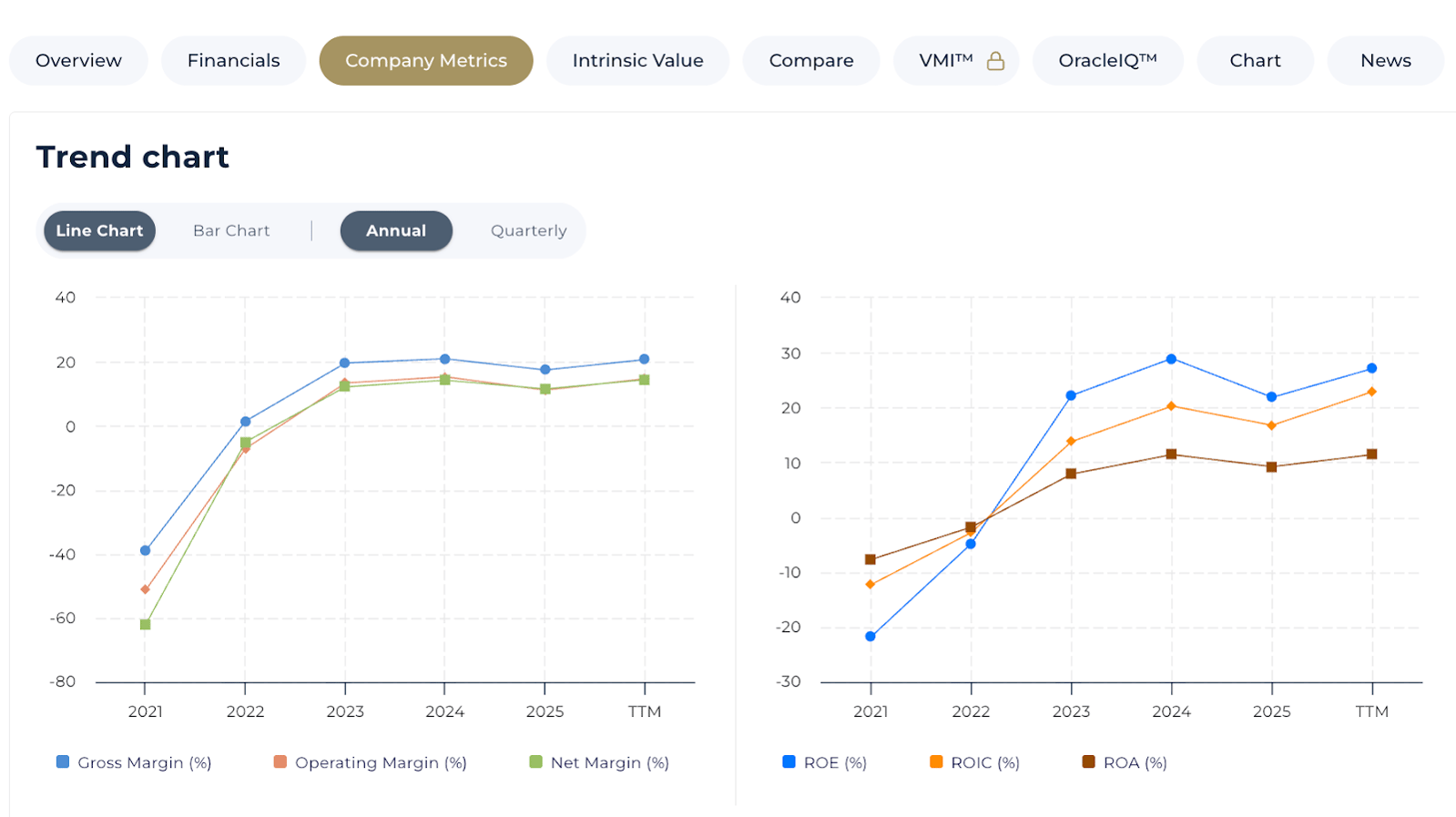Click the ROA brown legend marker
Image resolution: width=1456 pixels, height=817 pixels.
[1088, 761]
